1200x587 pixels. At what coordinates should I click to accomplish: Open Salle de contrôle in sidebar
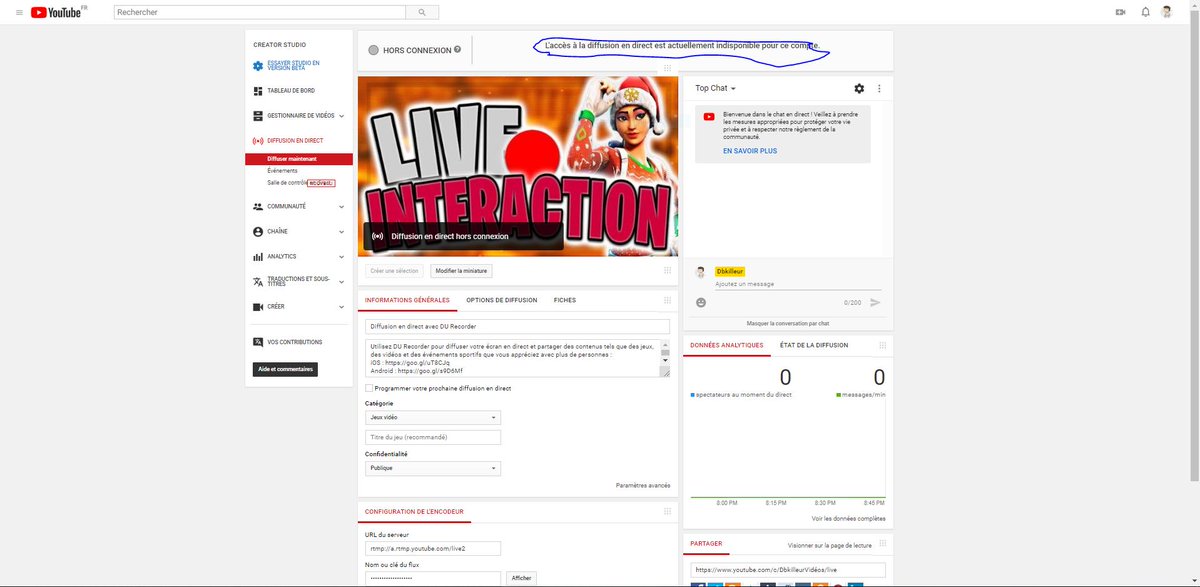(287, 183)
